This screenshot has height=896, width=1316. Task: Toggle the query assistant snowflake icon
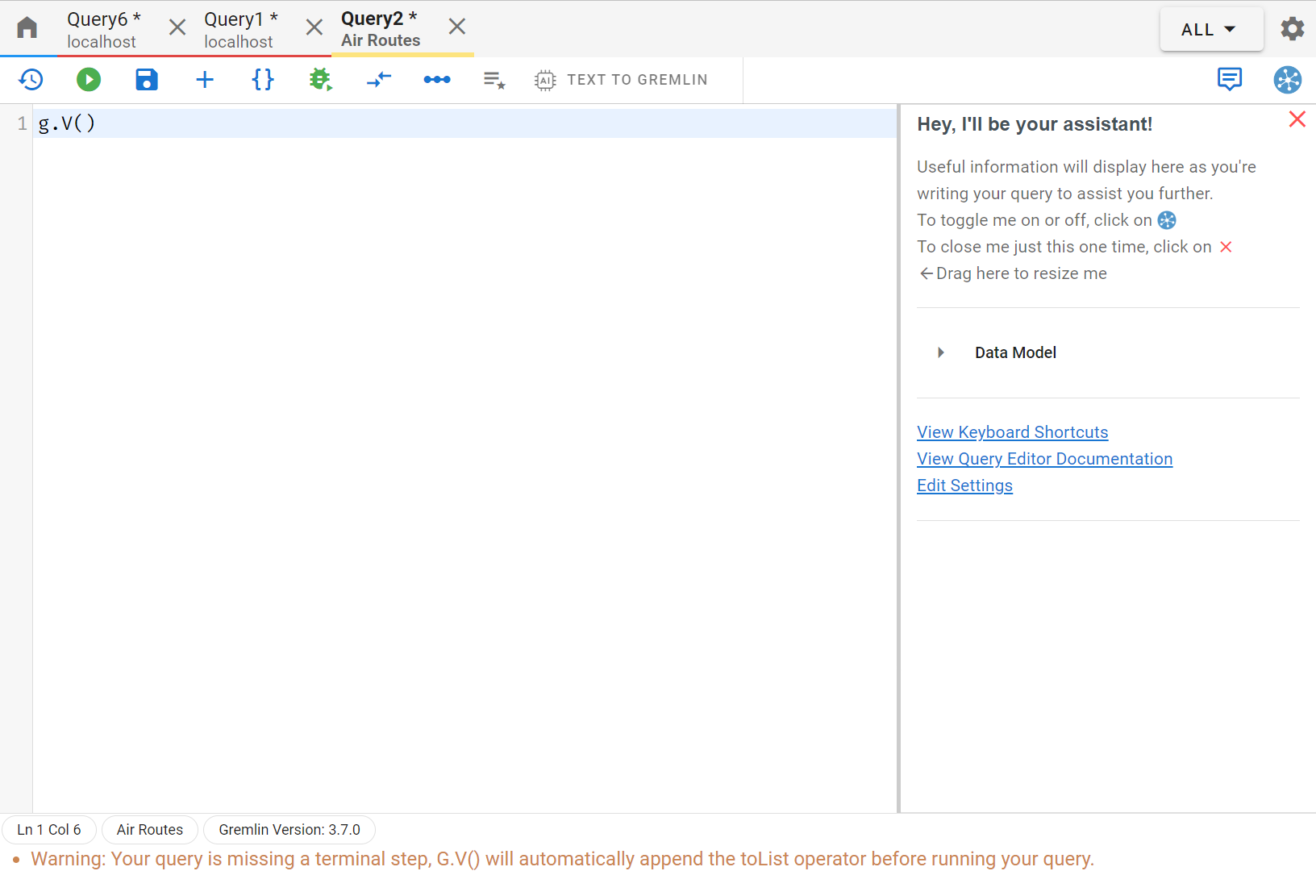tap(1288, 79)
